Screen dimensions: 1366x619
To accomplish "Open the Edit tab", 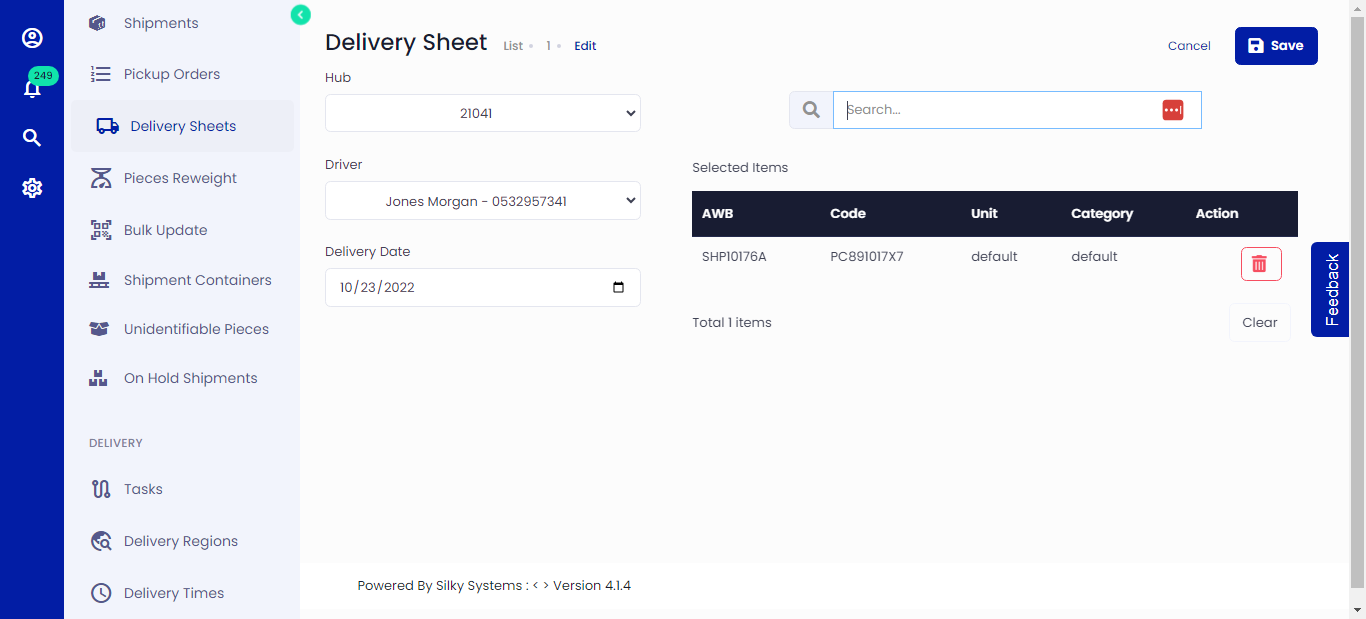I will tap(585, 45).
